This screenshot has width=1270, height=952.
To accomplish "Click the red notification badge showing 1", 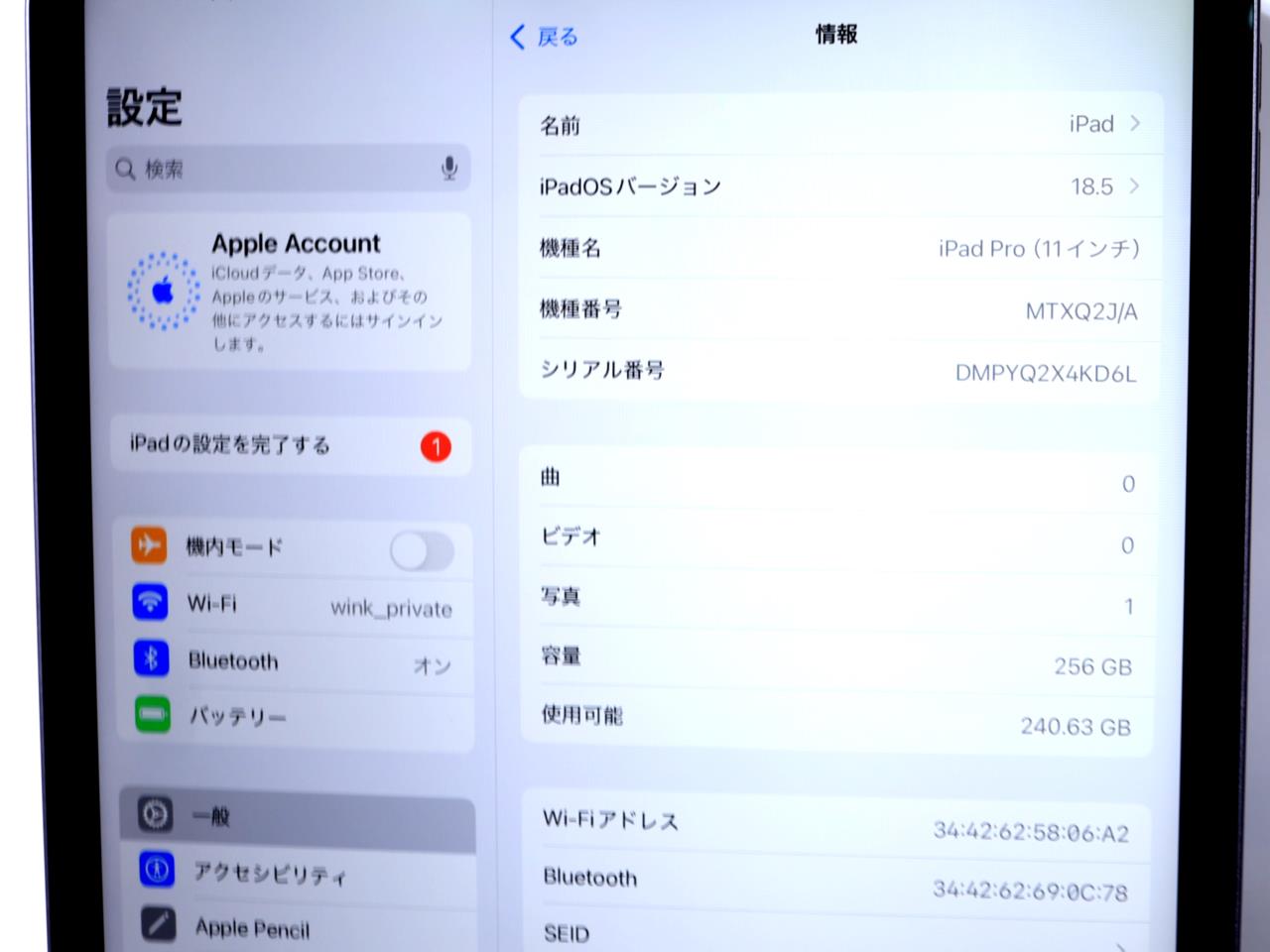I will (436, 447).
